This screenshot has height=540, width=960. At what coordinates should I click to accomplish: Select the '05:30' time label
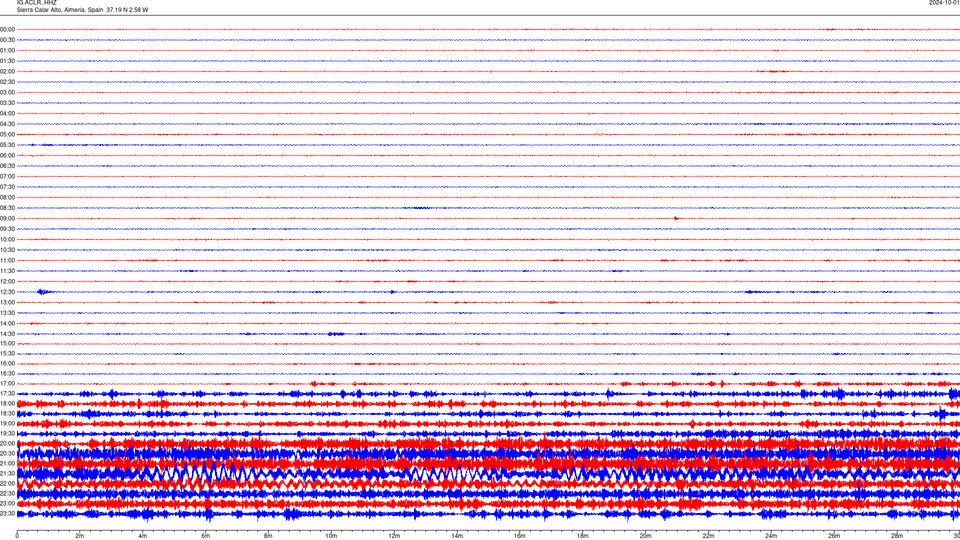(7, 144)
